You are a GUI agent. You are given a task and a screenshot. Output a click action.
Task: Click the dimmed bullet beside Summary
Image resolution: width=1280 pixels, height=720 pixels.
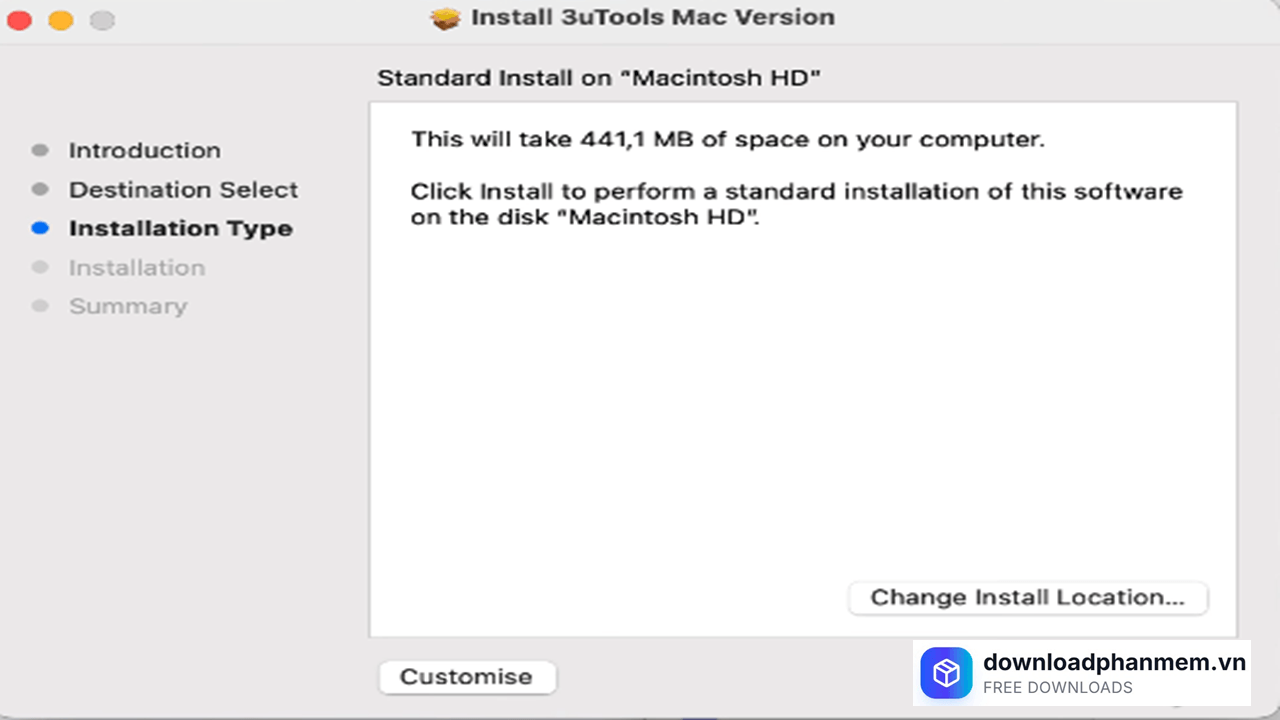tap(40, 306)
